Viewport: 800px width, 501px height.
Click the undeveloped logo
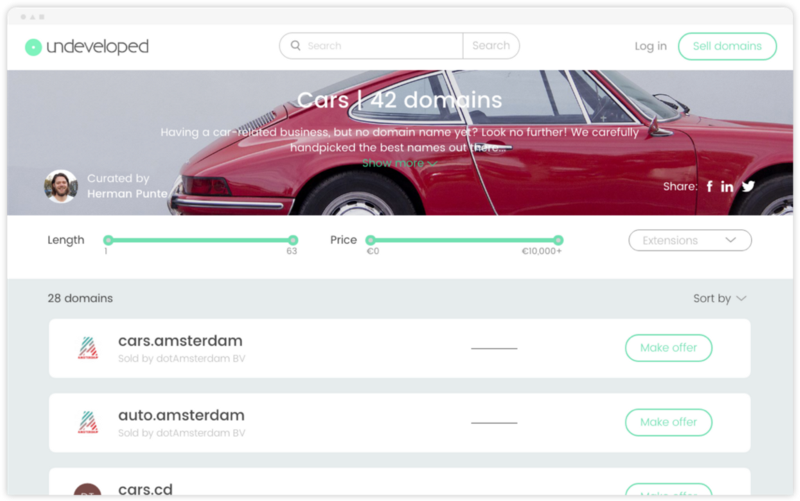[x=87, y=46]
